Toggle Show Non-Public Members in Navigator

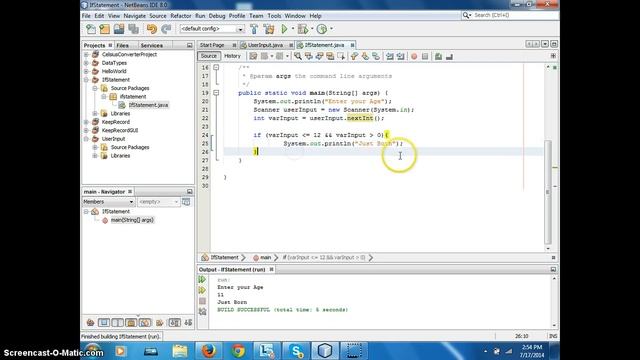click(x=131, y=323)
